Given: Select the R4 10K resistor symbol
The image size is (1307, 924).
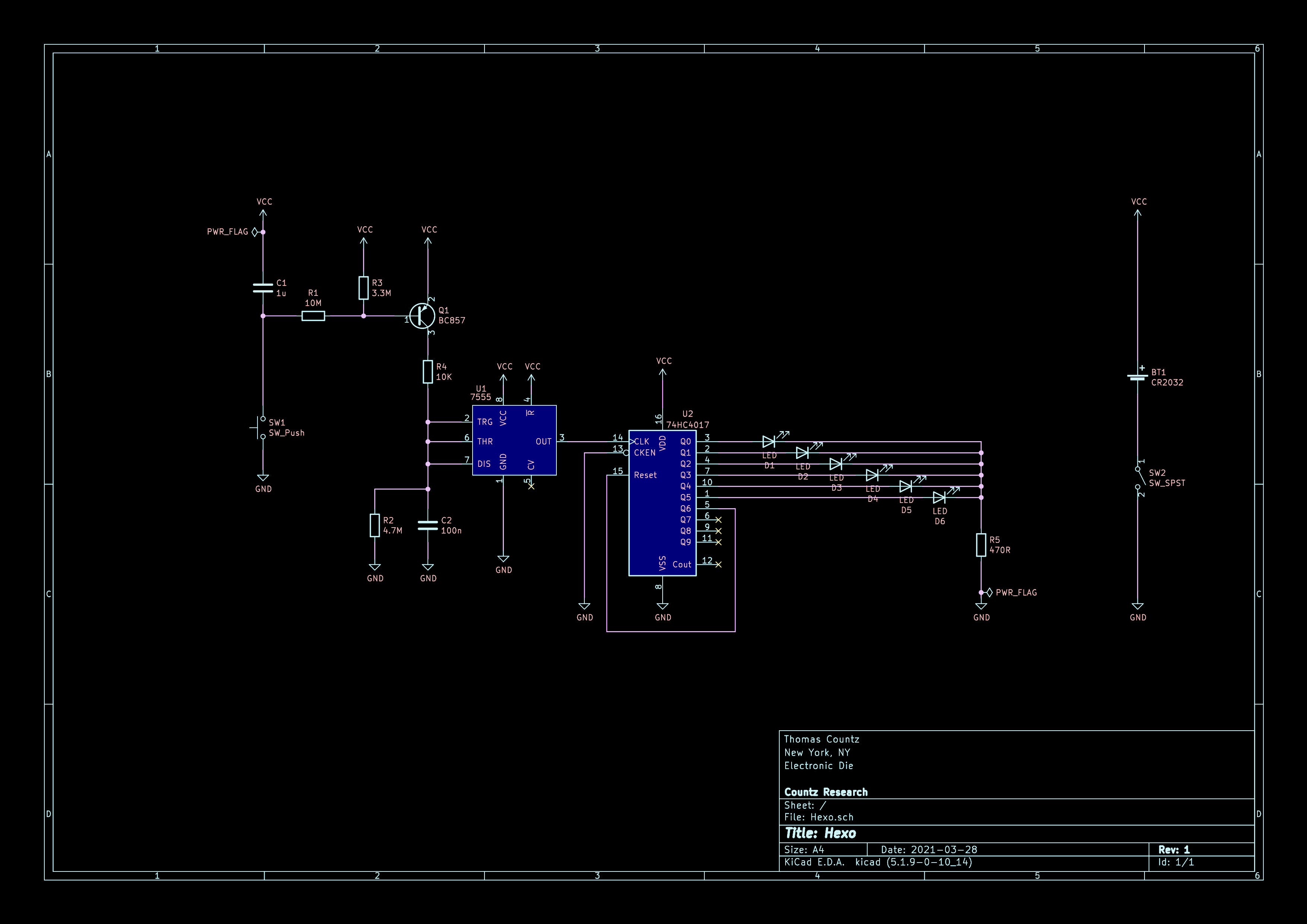Looking at the screenshot, I should [x=428, y=371].
